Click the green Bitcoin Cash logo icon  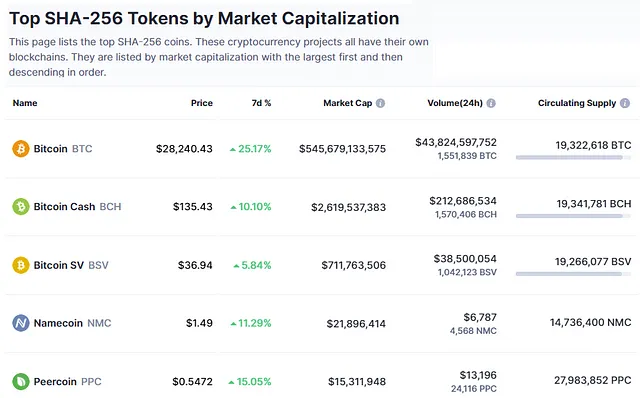coord(21,207)
